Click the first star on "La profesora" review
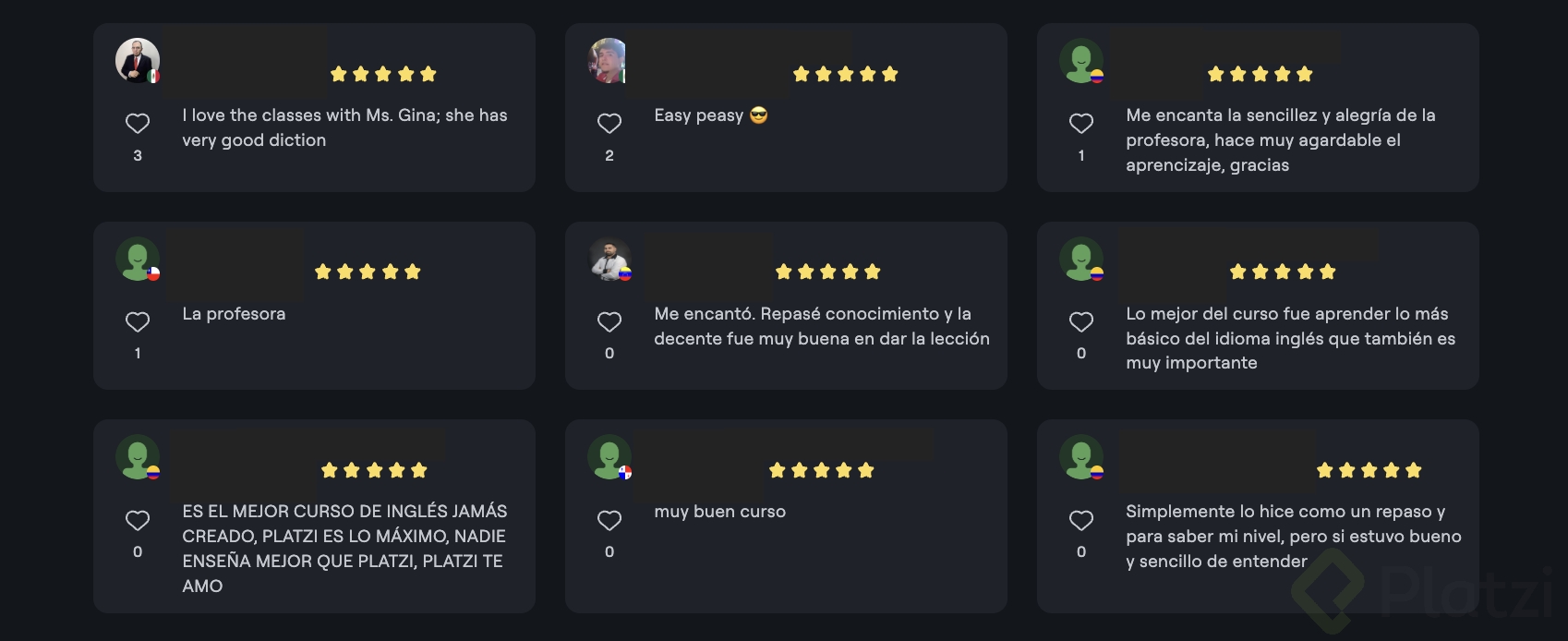 [x=322, y=271]
